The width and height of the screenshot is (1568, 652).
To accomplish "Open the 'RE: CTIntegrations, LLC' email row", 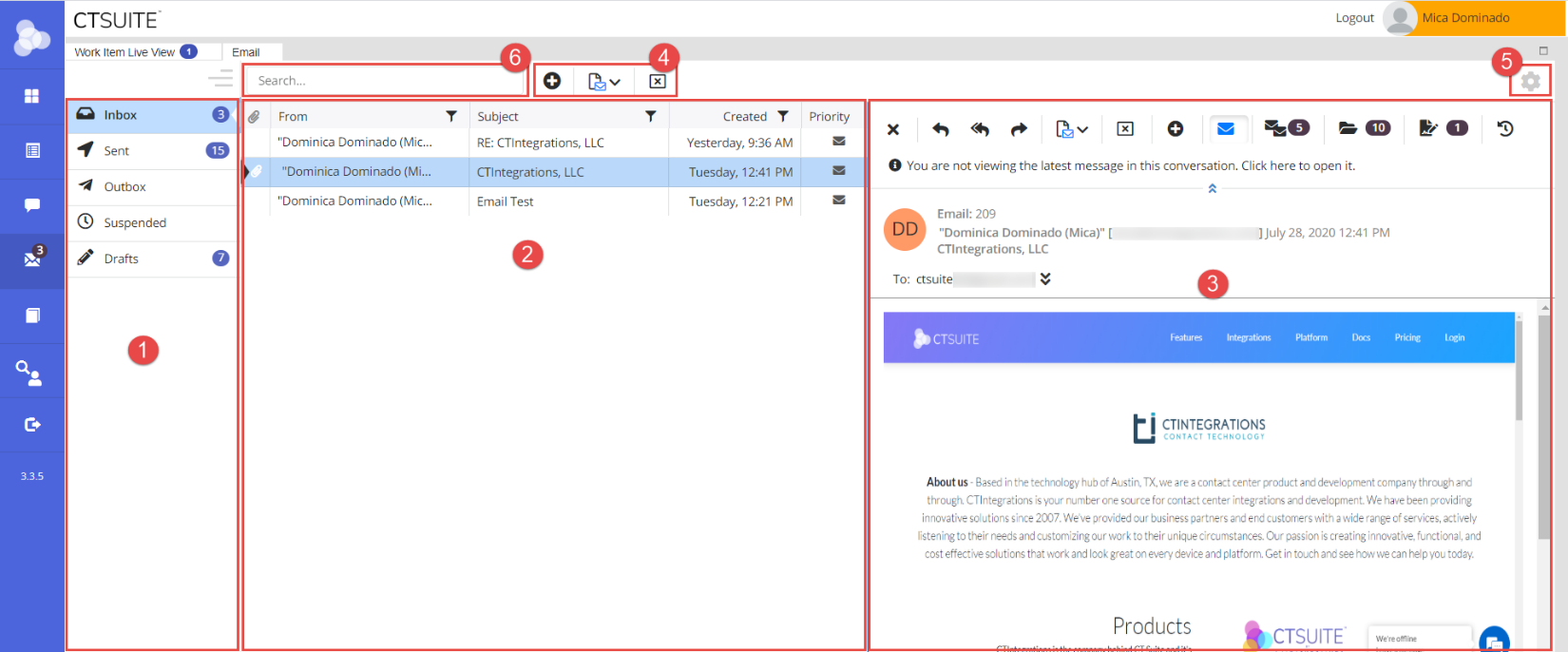I will tap(554, 143).
